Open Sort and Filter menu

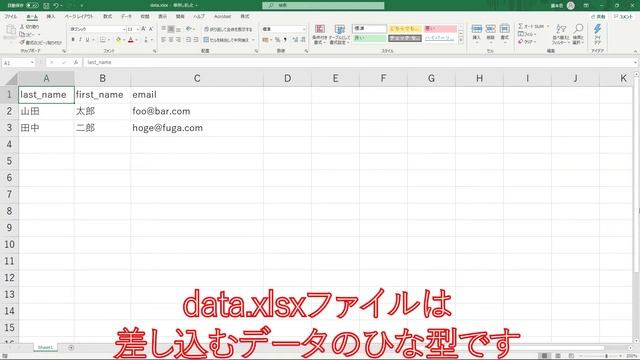coord(561,34)
